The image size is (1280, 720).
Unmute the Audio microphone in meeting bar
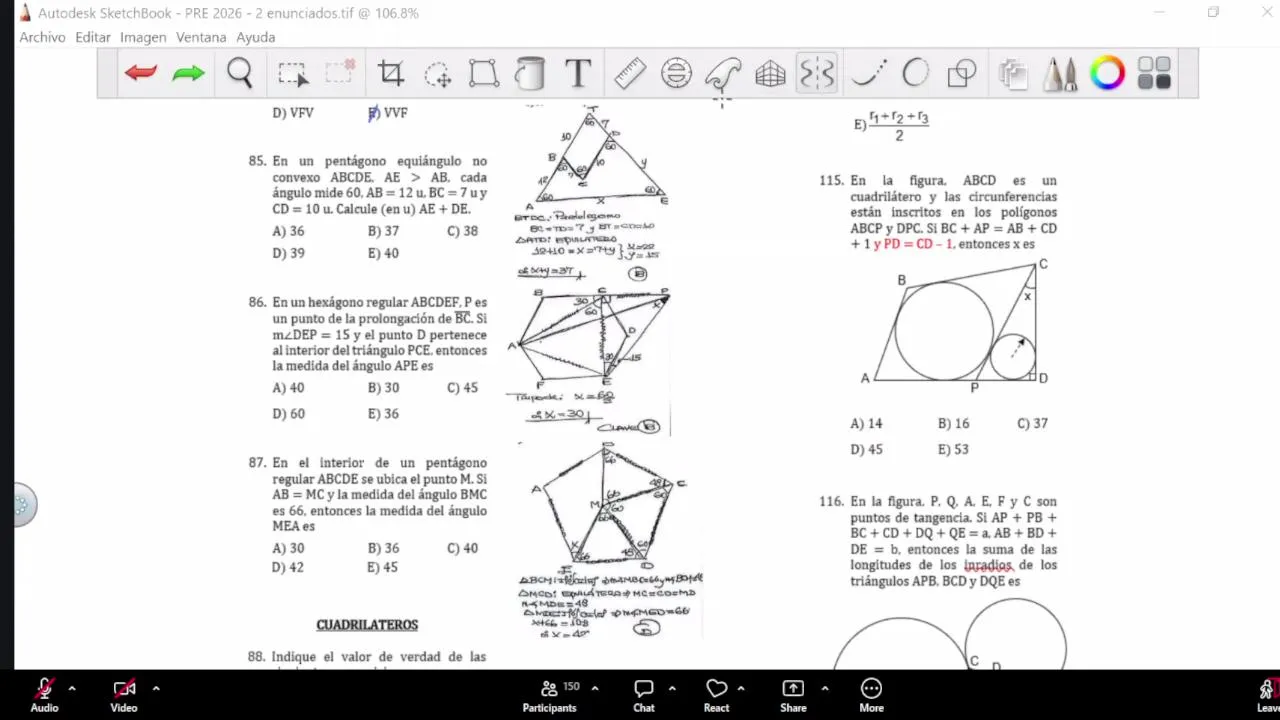[x=44, y=695]
